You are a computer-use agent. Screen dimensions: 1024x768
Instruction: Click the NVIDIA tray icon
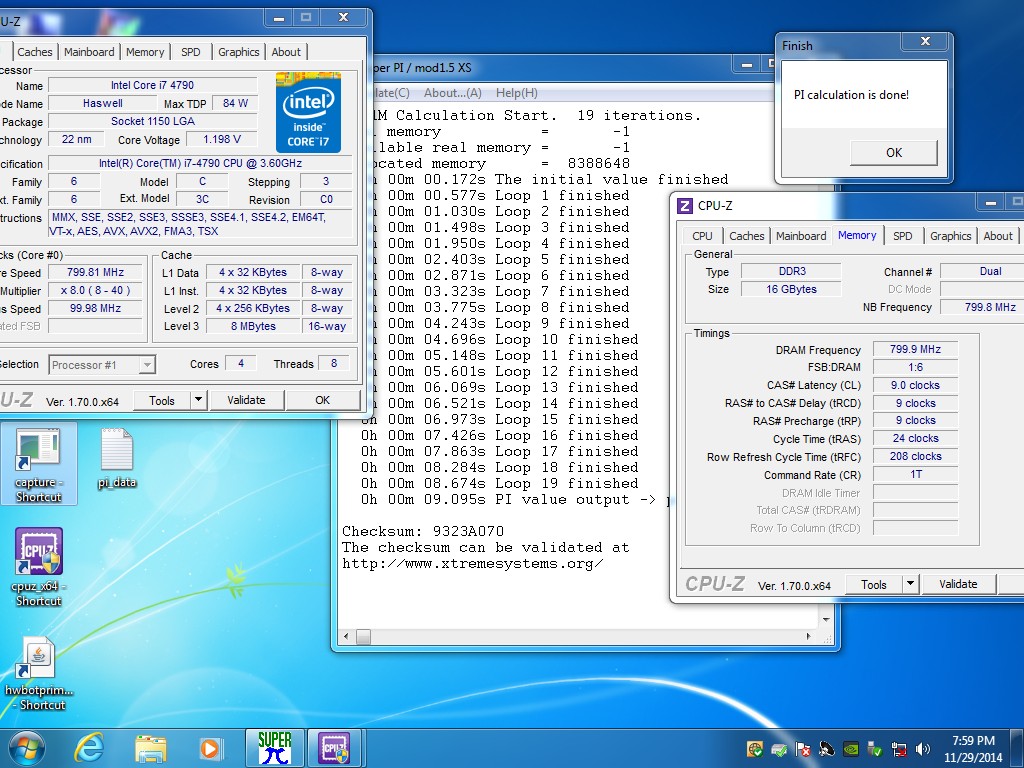pyautogui.click(x=851, y=749)
